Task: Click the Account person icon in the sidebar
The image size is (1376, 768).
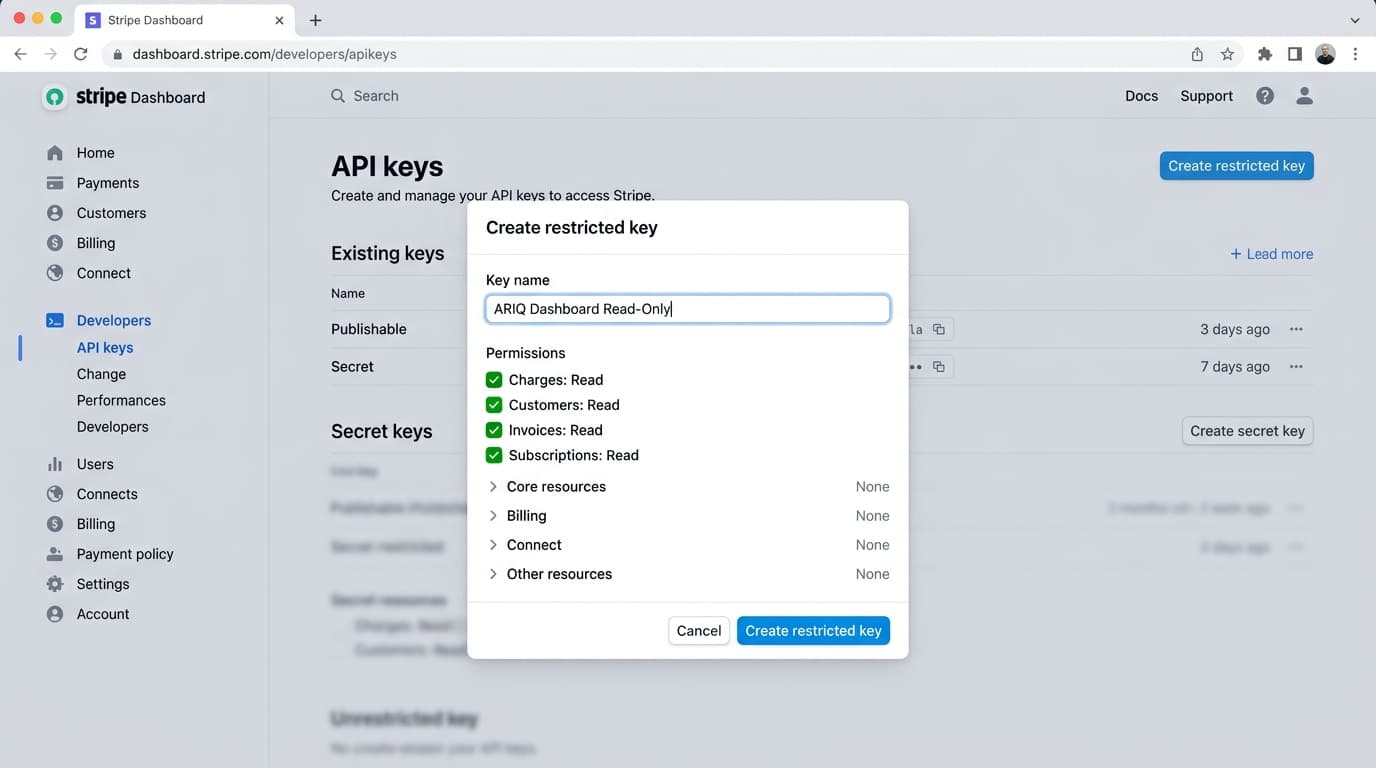Action: click(x=55, y=614)
